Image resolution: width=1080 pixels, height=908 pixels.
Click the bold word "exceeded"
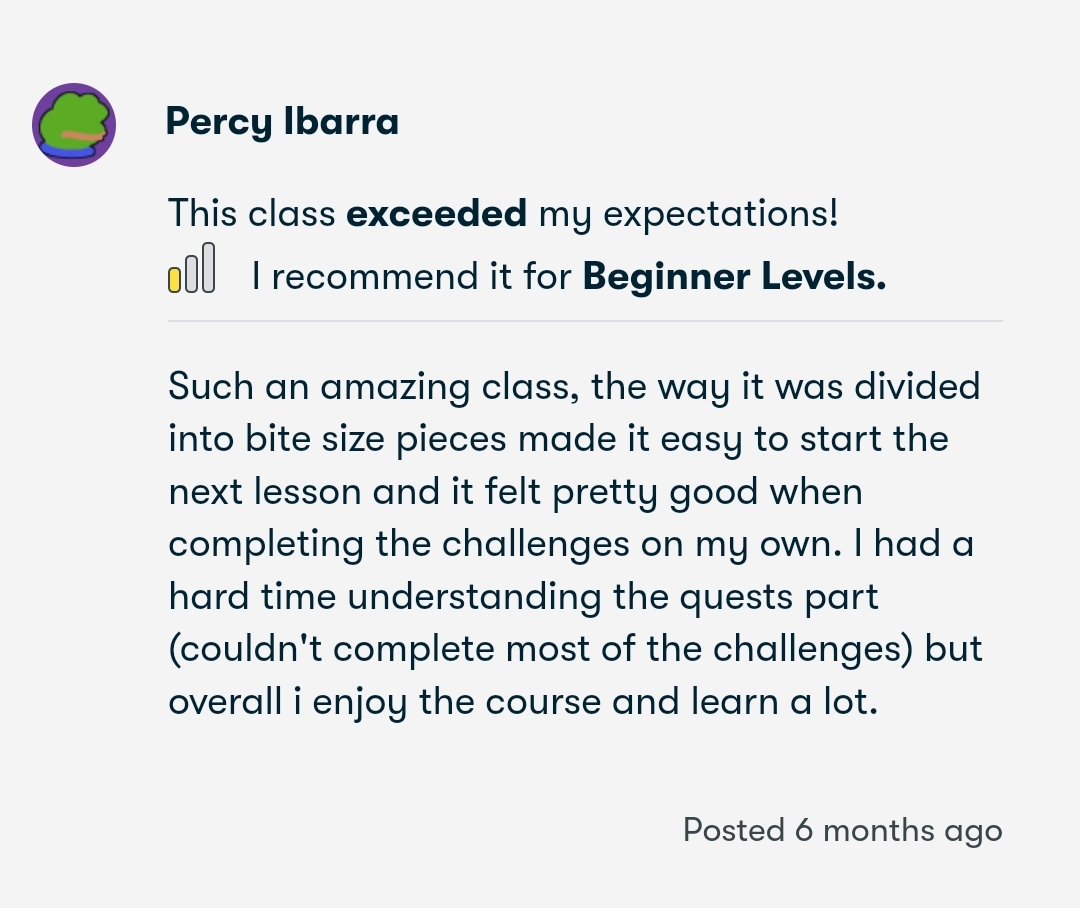click(x=436, y=213)
